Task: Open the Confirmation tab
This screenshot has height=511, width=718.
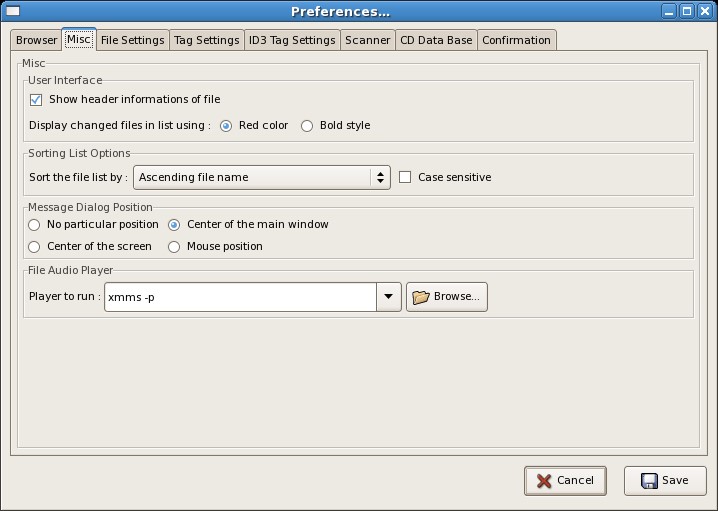Action: [517, 40]
